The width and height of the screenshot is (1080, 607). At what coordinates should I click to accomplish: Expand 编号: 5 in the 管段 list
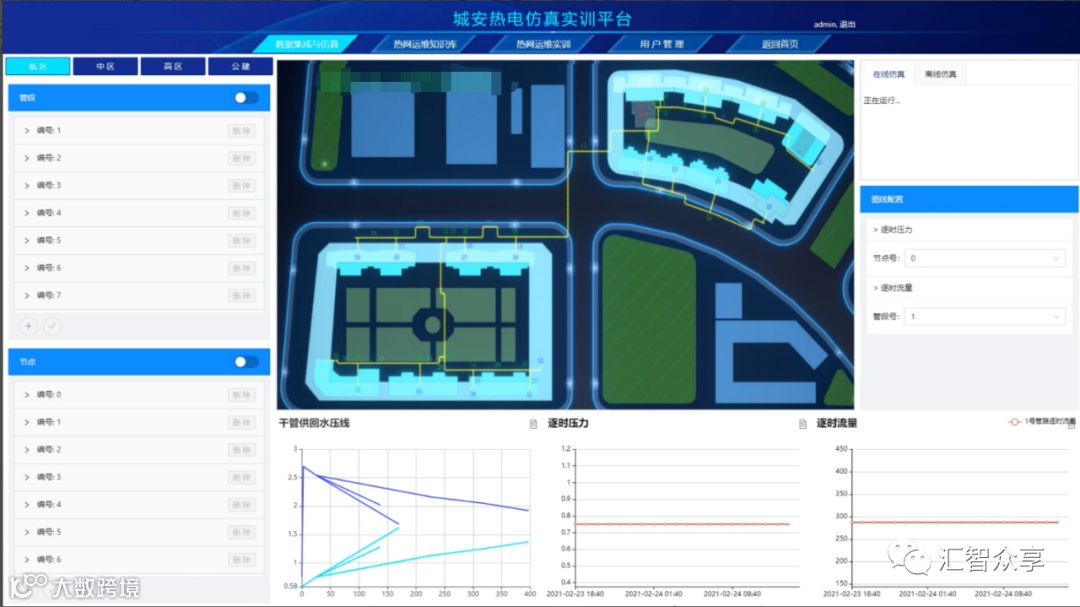(x=27, y=240)
